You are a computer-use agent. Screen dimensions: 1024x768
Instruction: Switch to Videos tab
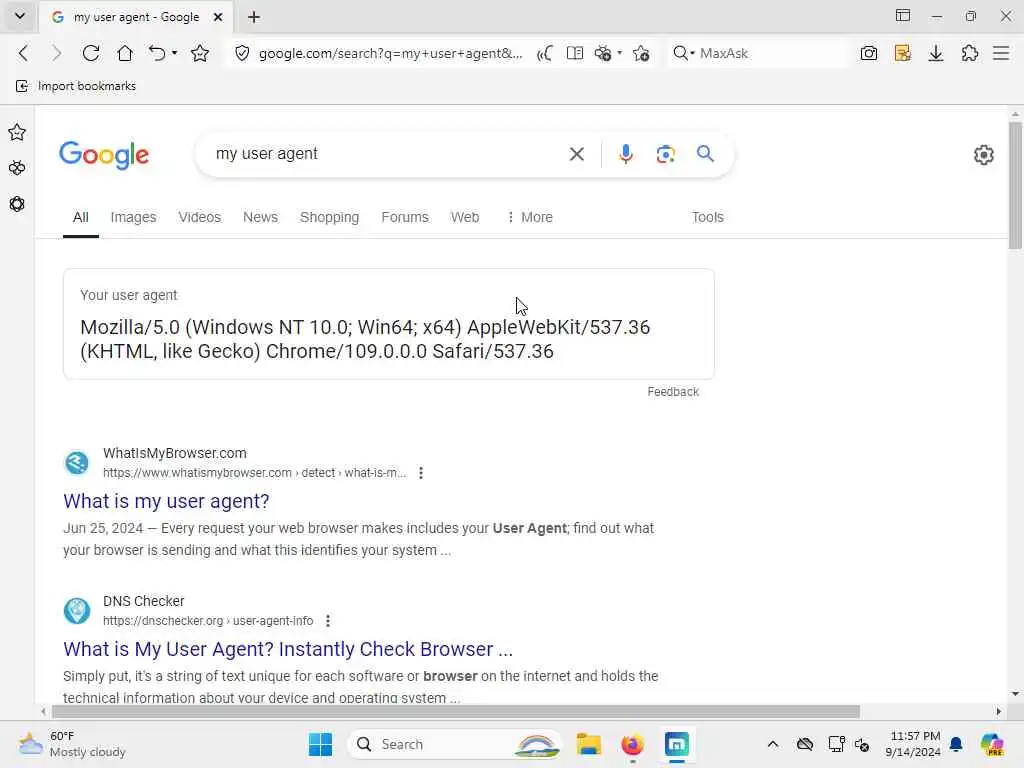click(199, 217)
